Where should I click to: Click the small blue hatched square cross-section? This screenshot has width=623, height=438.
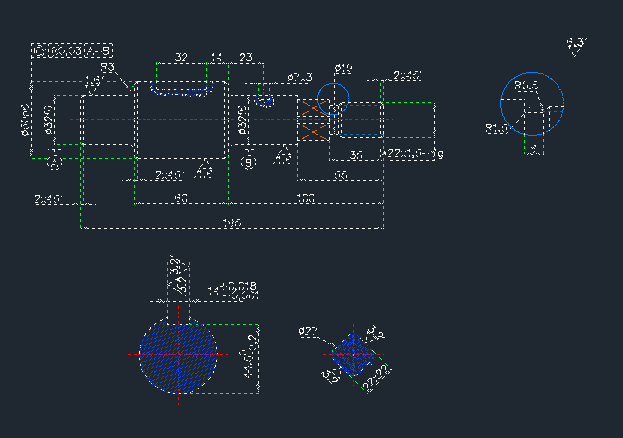click(x=353, y=355)
